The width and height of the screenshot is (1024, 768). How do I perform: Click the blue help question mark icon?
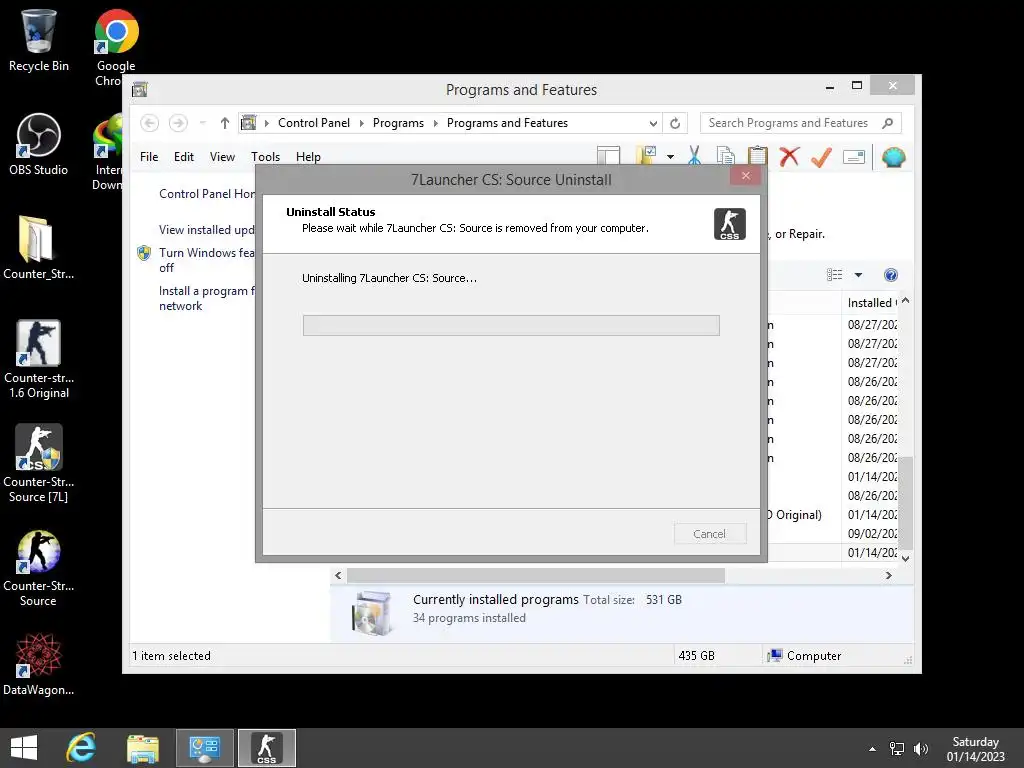(x=891, y=275)
